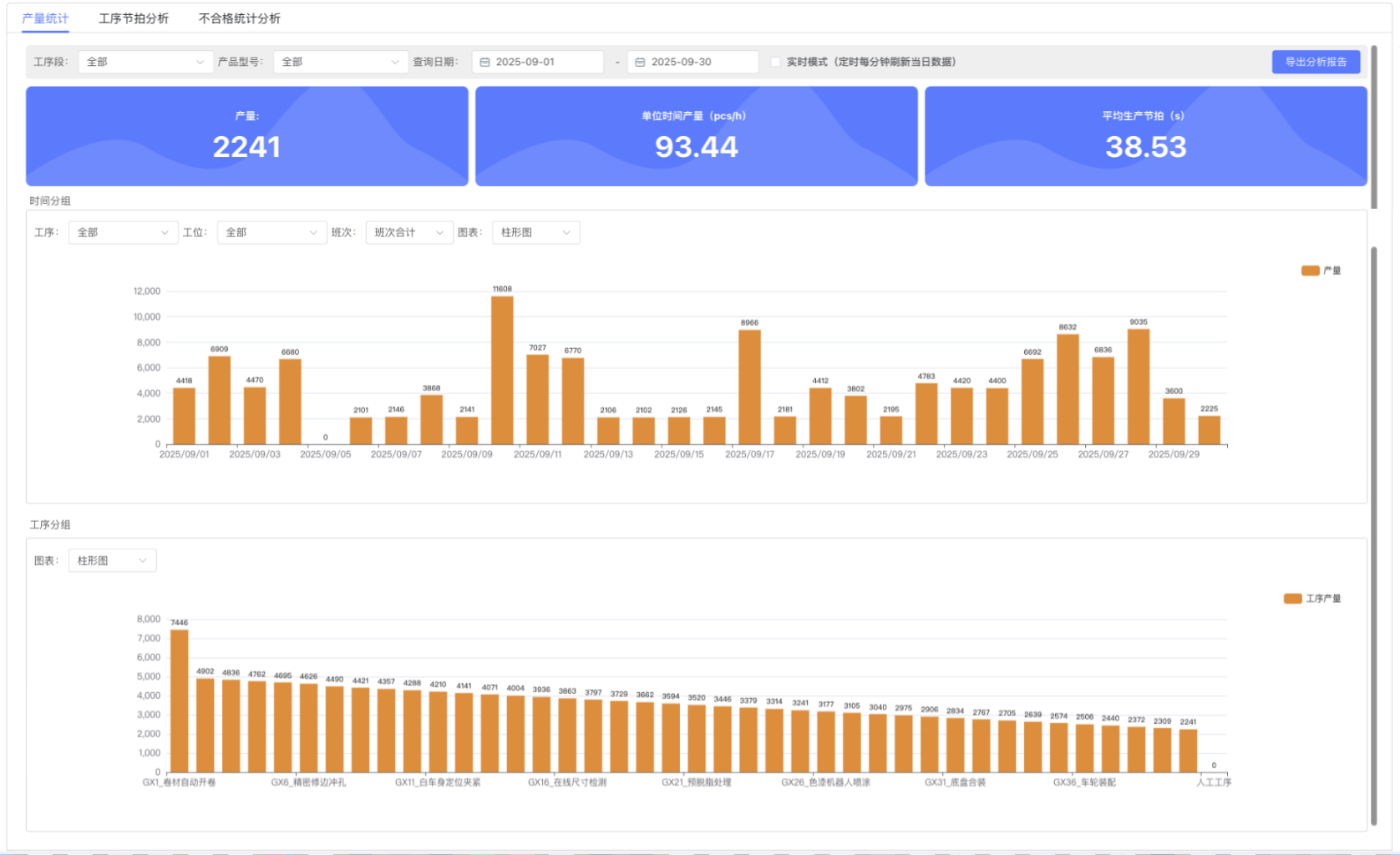The image size is (1400, 855).
Task: Click the 导出分析报告 button
Action: point(1315,62)
